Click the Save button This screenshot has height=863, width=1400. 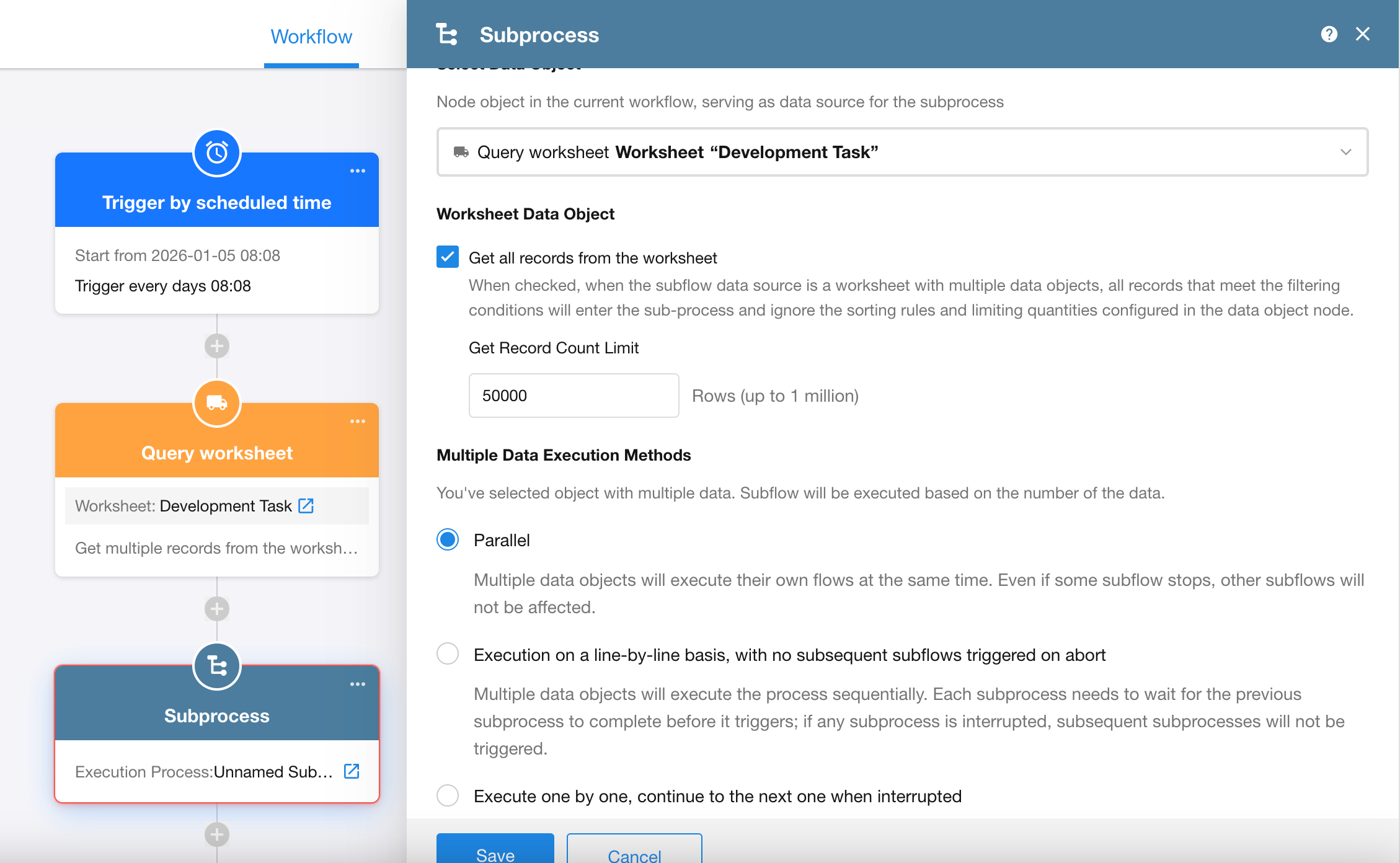(x=495, y=852)
